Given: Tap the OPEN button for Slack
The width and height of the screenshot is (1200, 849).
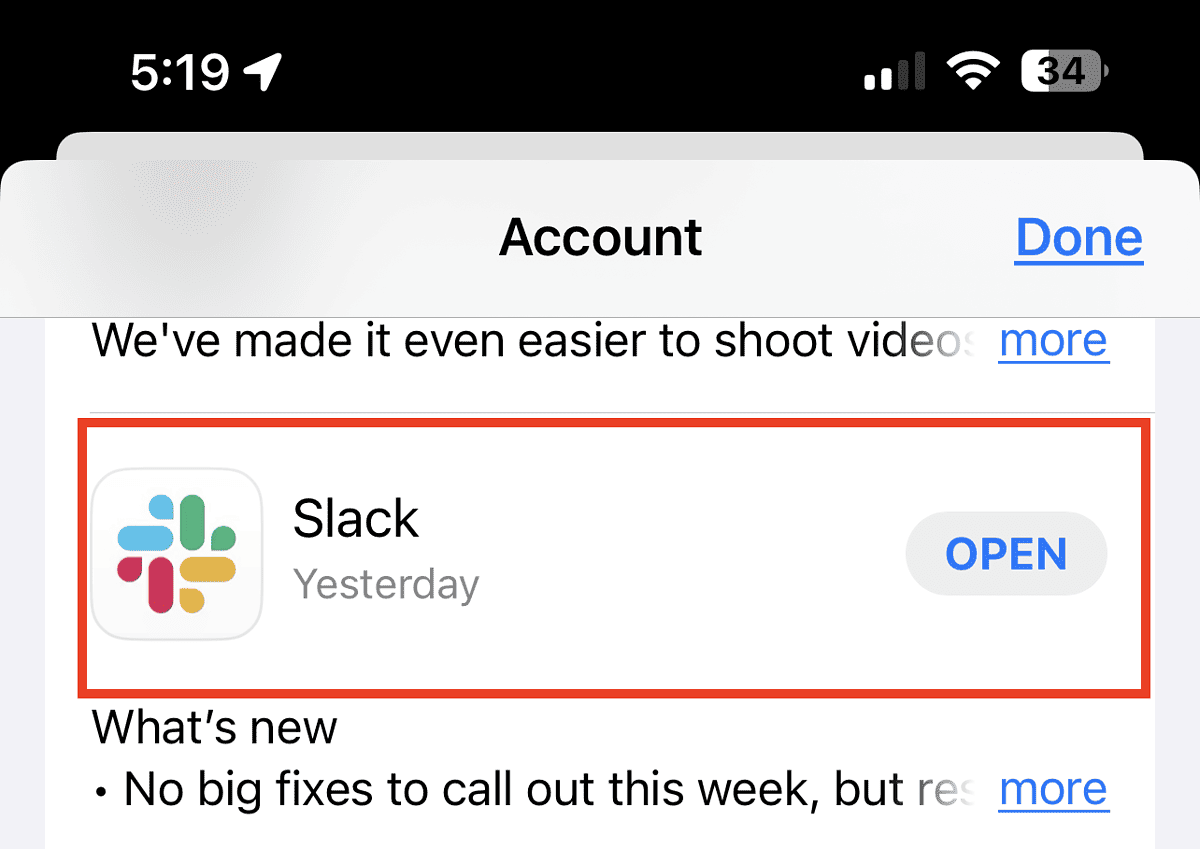Looking at the screenshot, I should (x=1006, y=553).
